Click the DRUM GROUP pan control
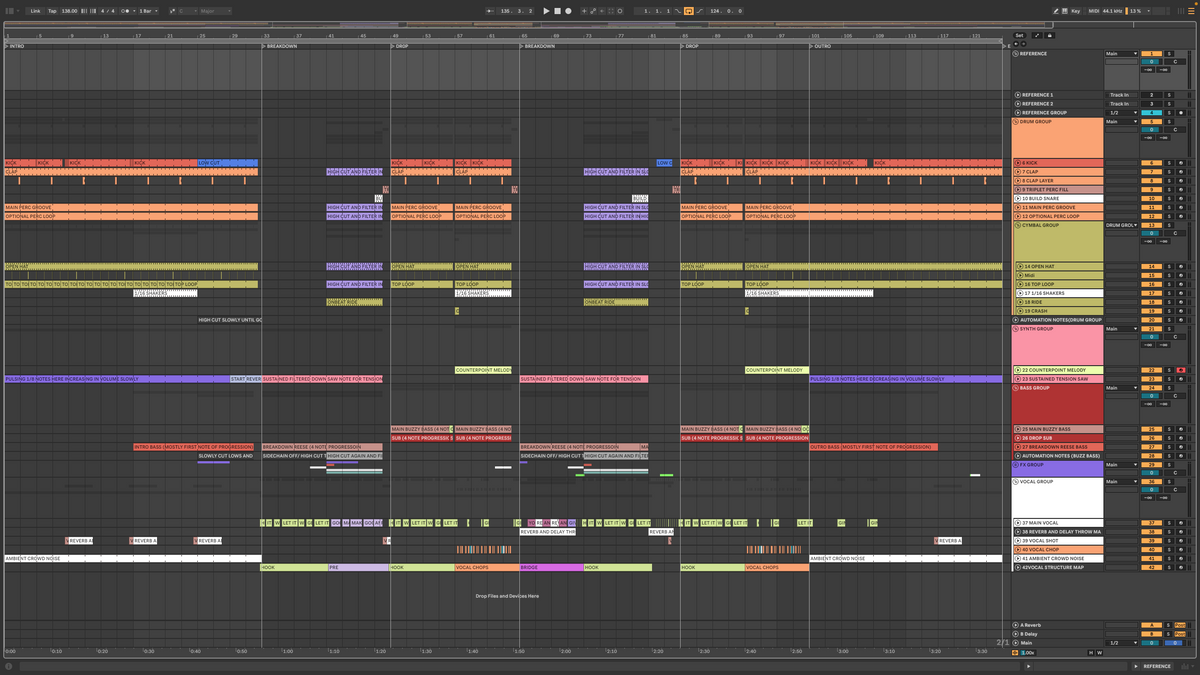The height and width of the screenshot is (675, 1200). pyautogui.click(x=1177, y=130)
